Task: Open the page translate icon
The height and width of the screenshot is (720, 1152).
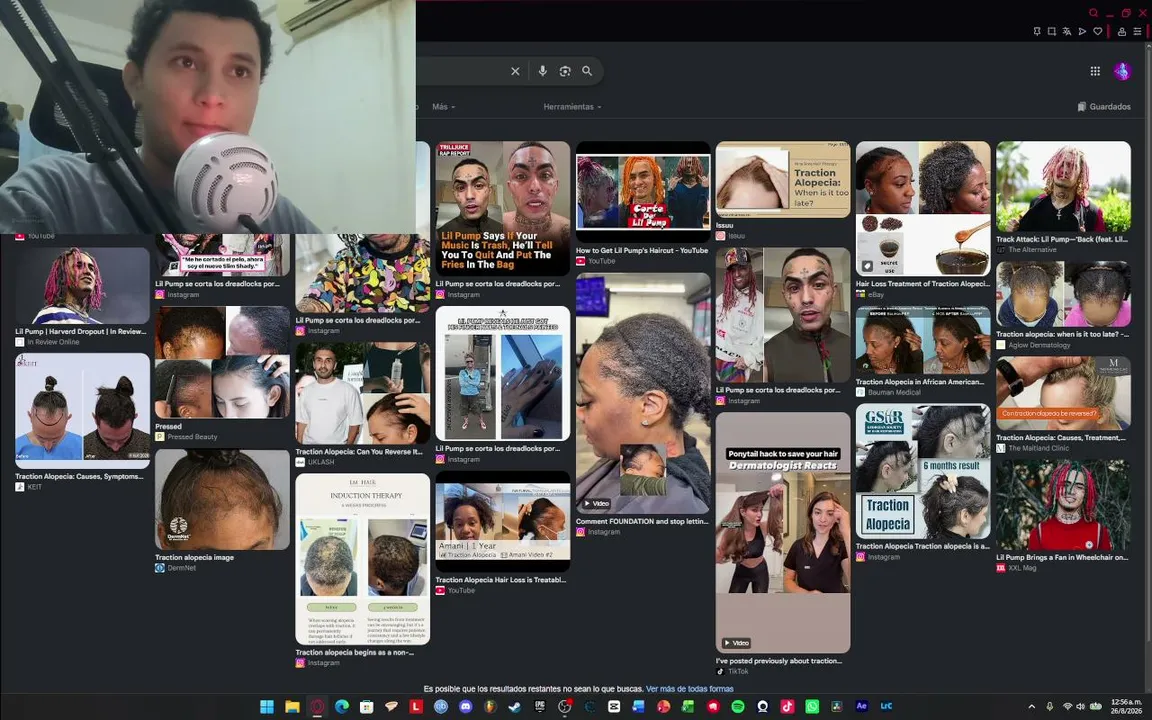Action: [1067, 32]
